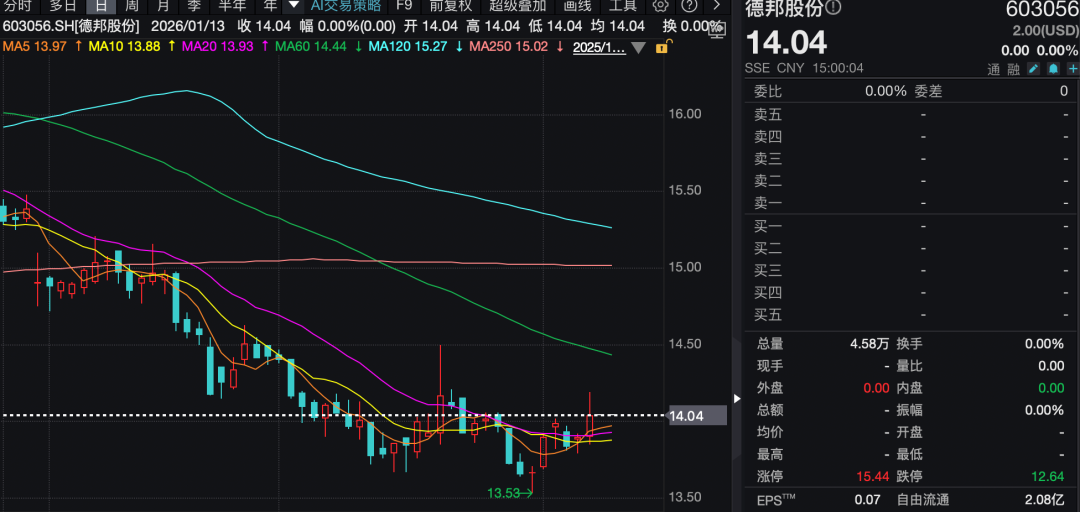Screen dimensions: 1080x512
Task: Open AI交易策略 button
Action: tap(345, 5)
